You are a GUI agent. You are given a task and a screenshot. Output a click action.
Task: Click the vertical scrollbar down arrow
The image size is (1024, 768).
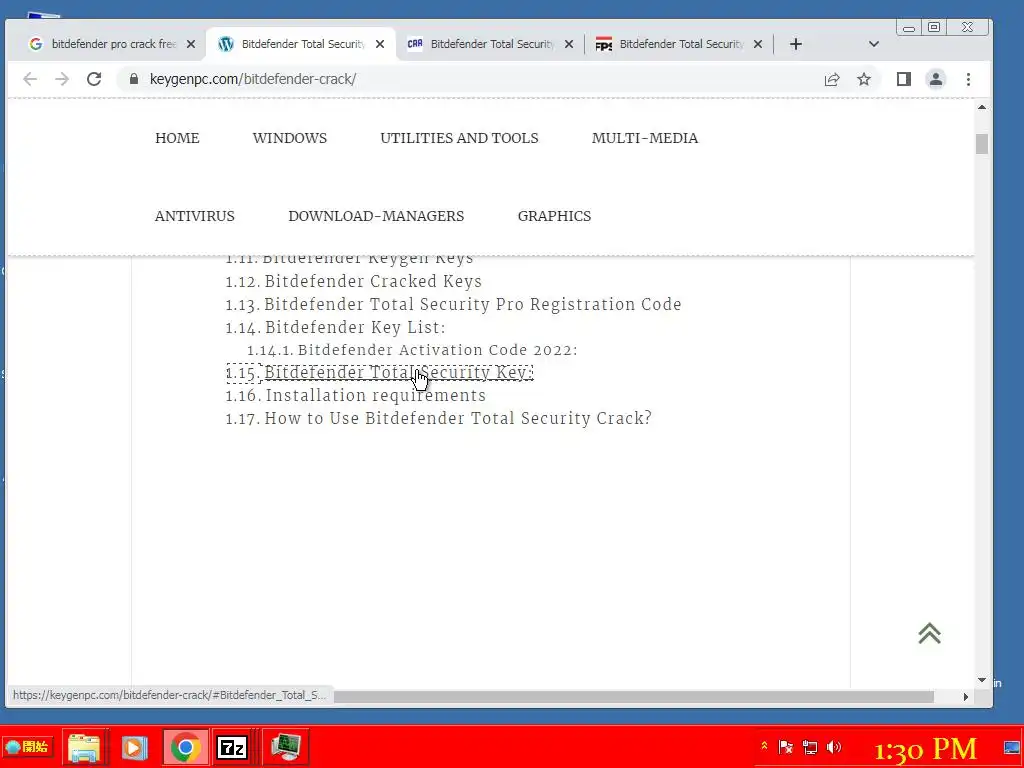point(982,680)
